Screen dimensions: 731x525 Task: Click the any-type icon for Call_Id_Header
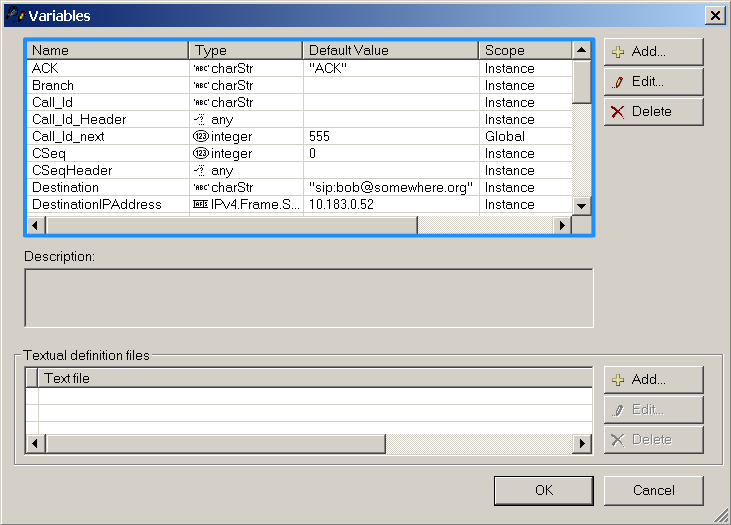tap(200, 119)
